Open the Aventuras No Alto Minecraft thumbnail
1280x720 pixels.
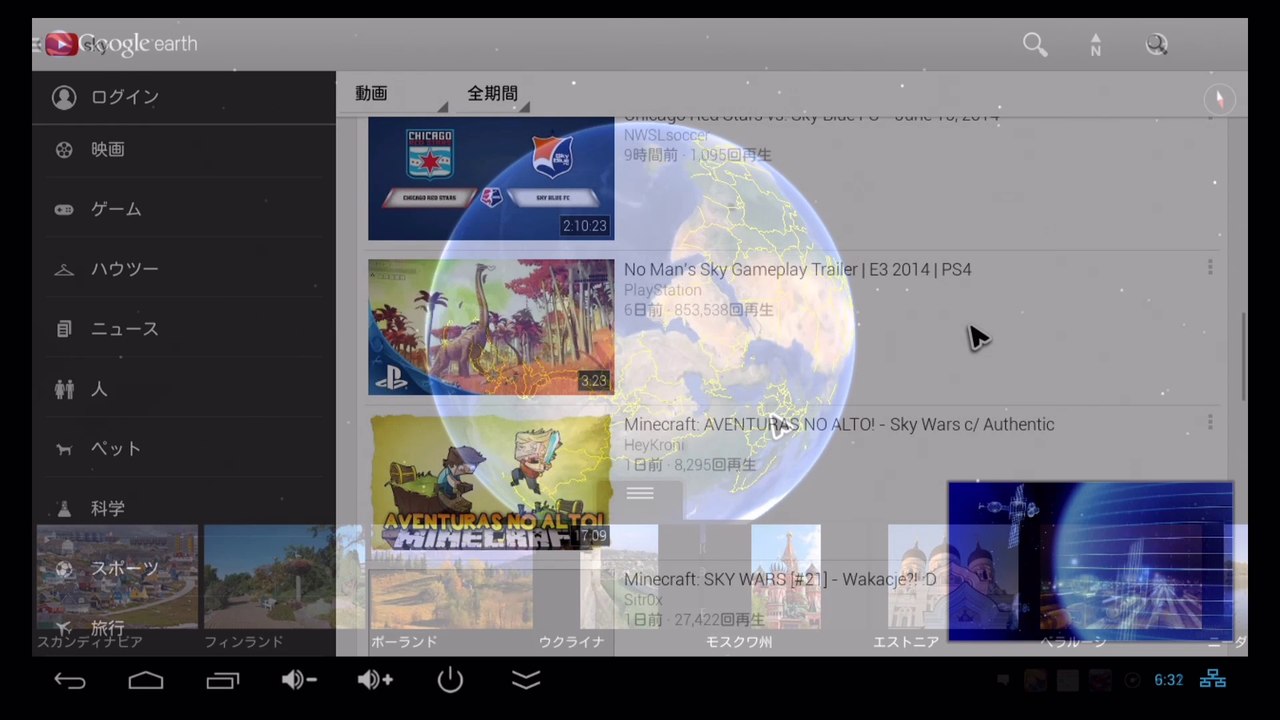(x=491, y=482)
